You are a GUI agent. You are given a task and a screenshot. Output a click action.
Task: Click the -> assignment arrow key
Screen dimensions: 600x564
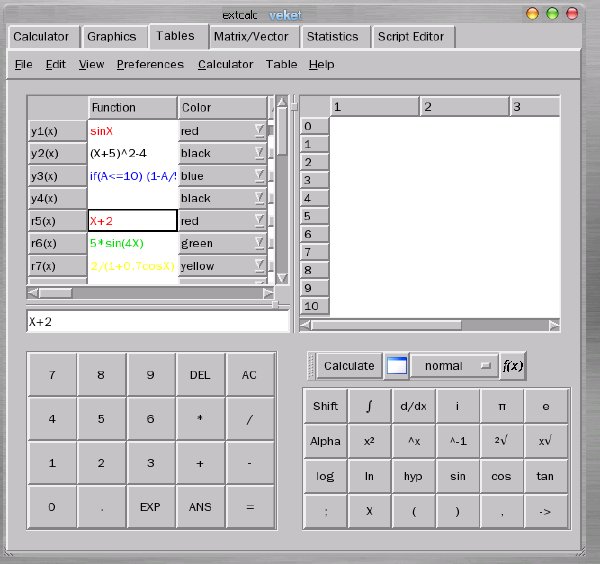click(546, 512)
